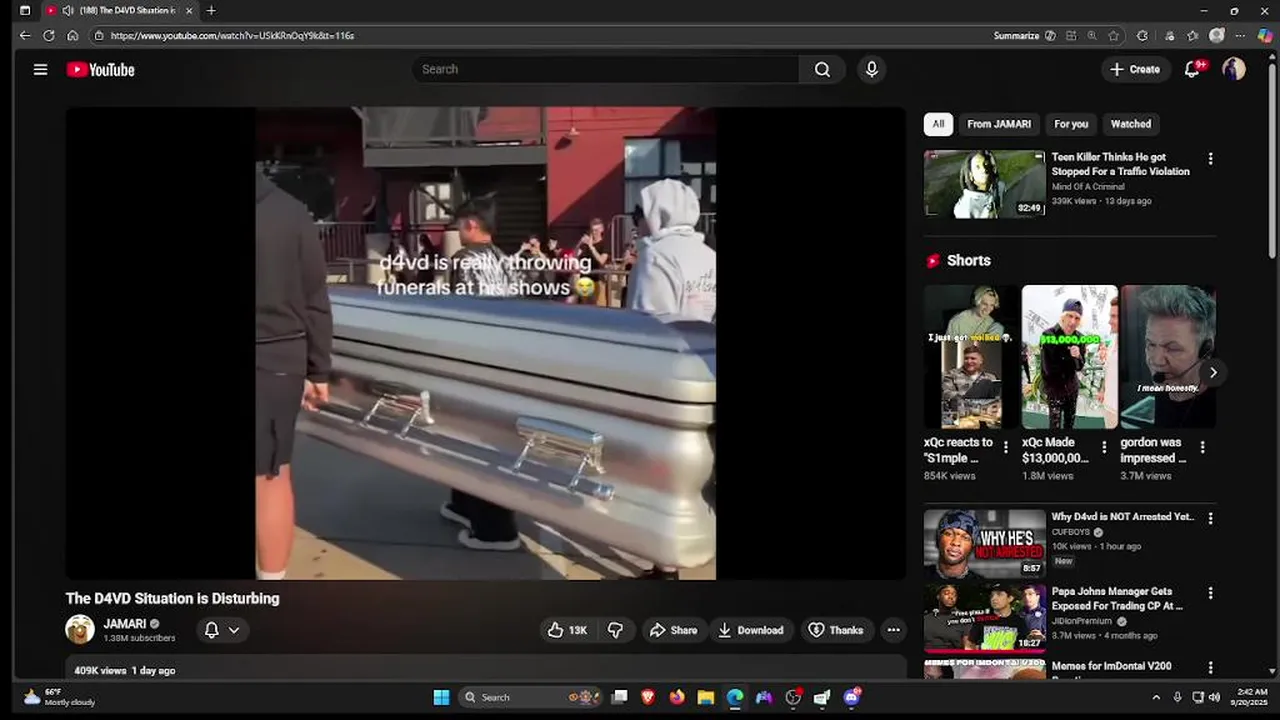Screen dimensions: 1280x720
Task: Open options for Why D4vd is NOT Arrested video
Action: point(1210,519)
